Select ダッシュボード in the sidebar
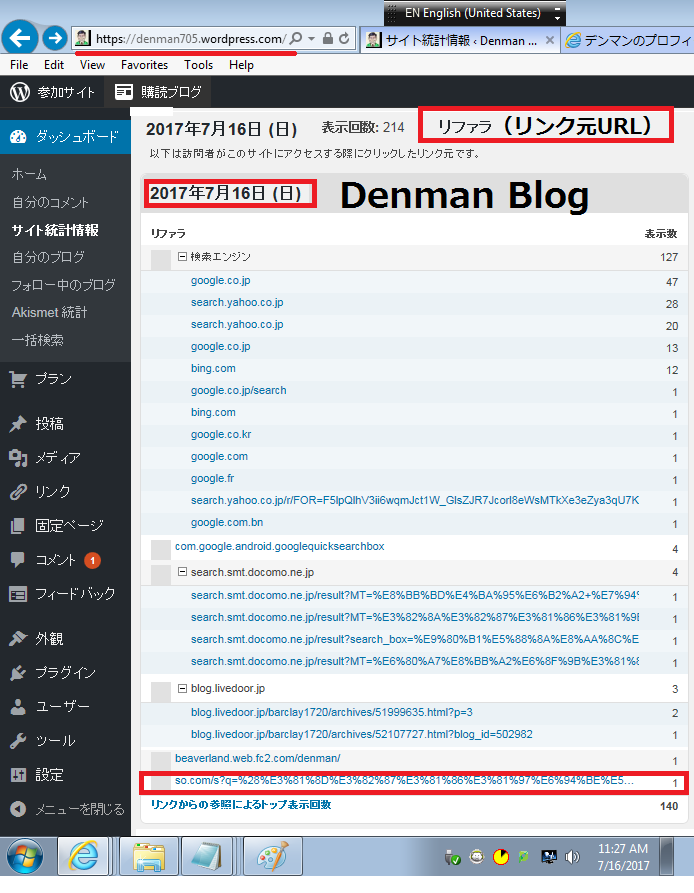 point(65,137)
